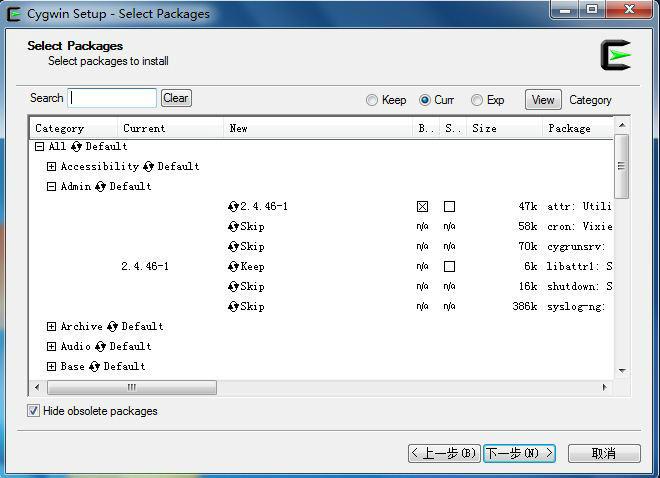This screenshot has height=478, width=660.
Task: Select the Keep radio button
Action: 372,100
